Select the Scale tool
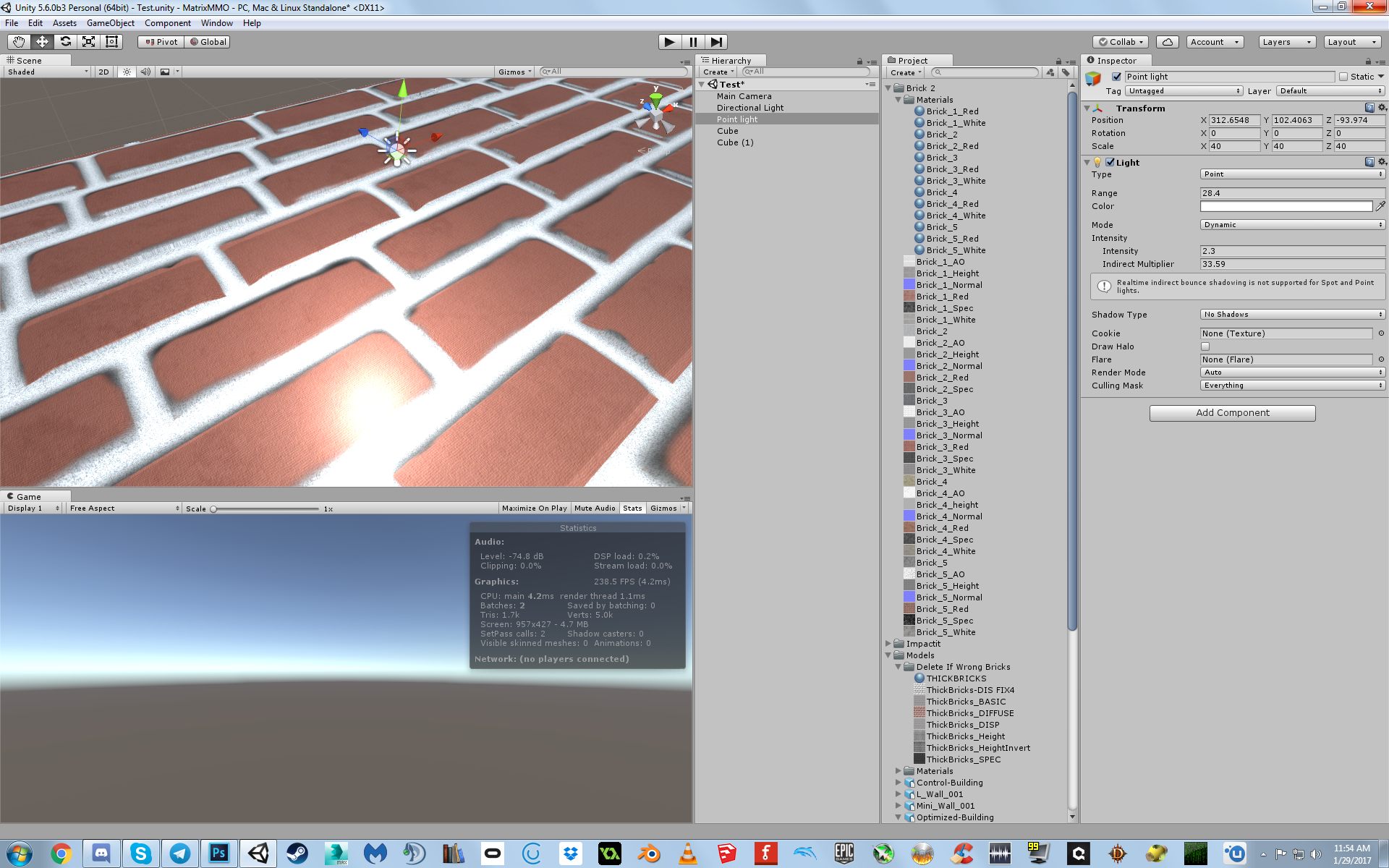1389x868 pixels. coord(89,42)
